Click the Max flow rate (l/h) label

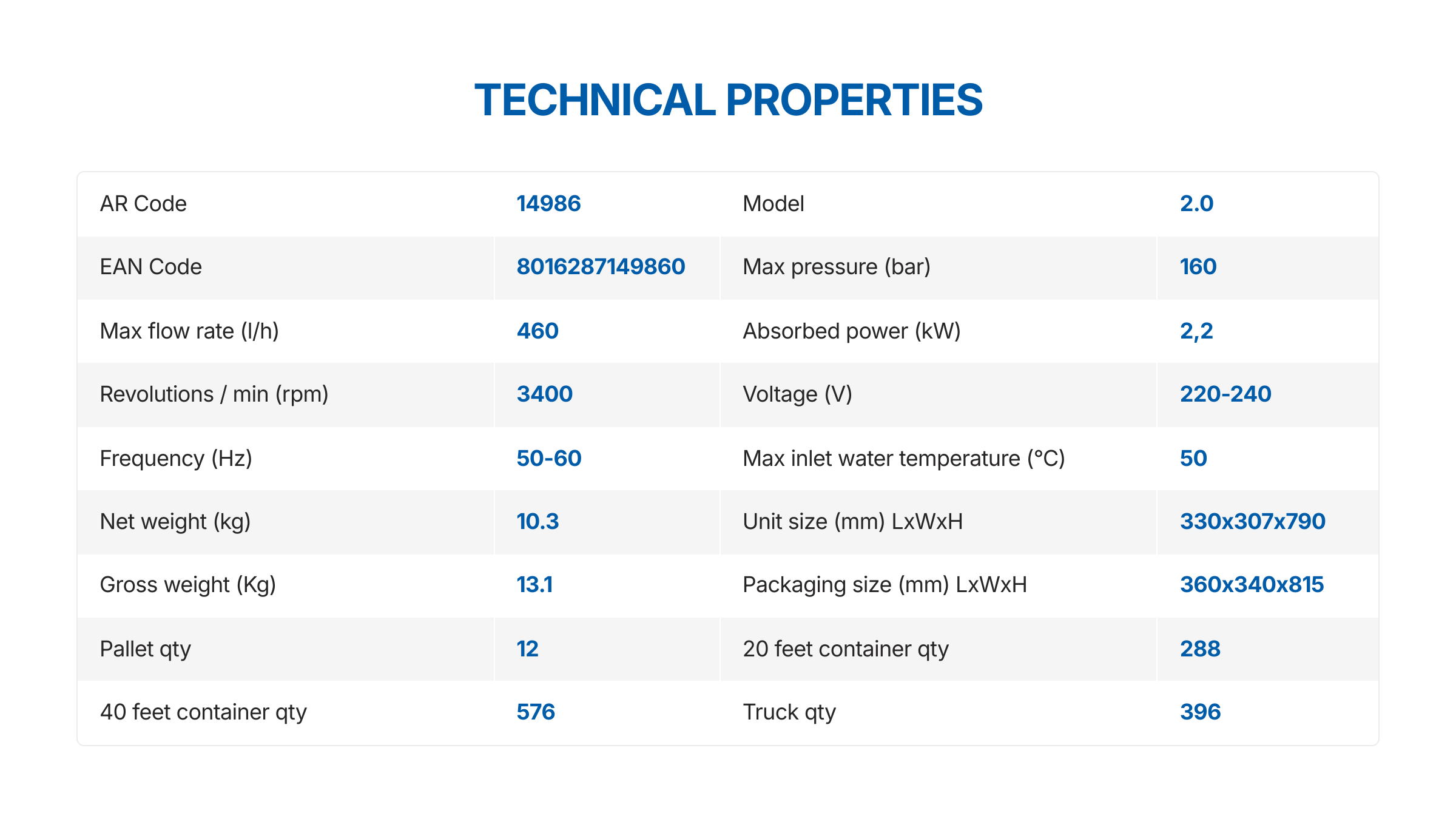pos(189,331)
